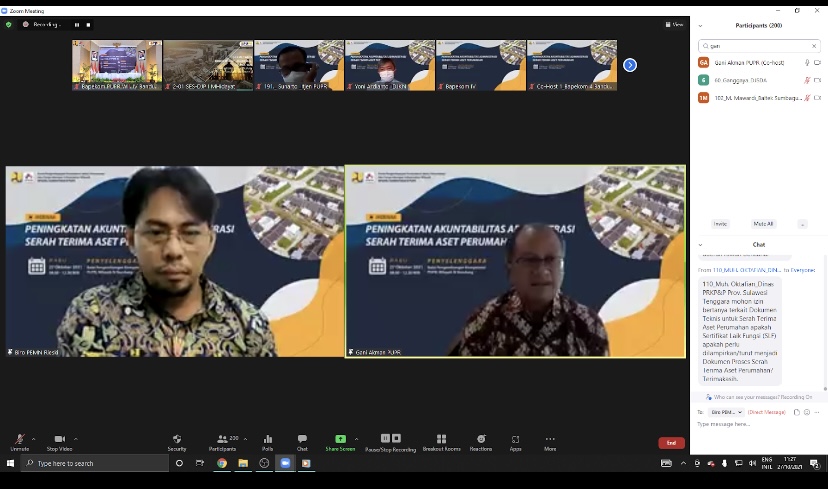Open the chat more options ellipsis

pos(817,412)
